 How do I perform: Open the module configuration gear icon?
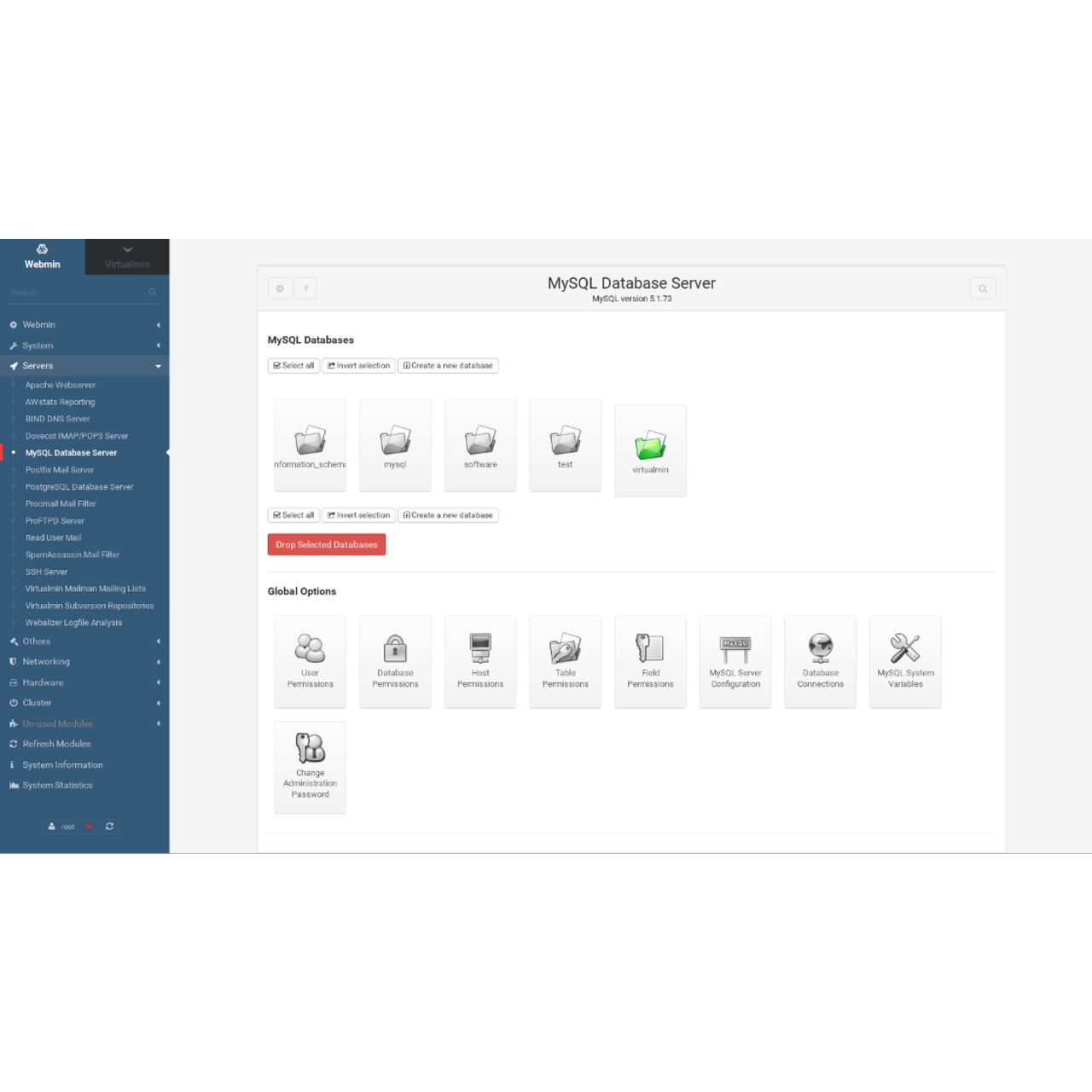tap(280, 288)
